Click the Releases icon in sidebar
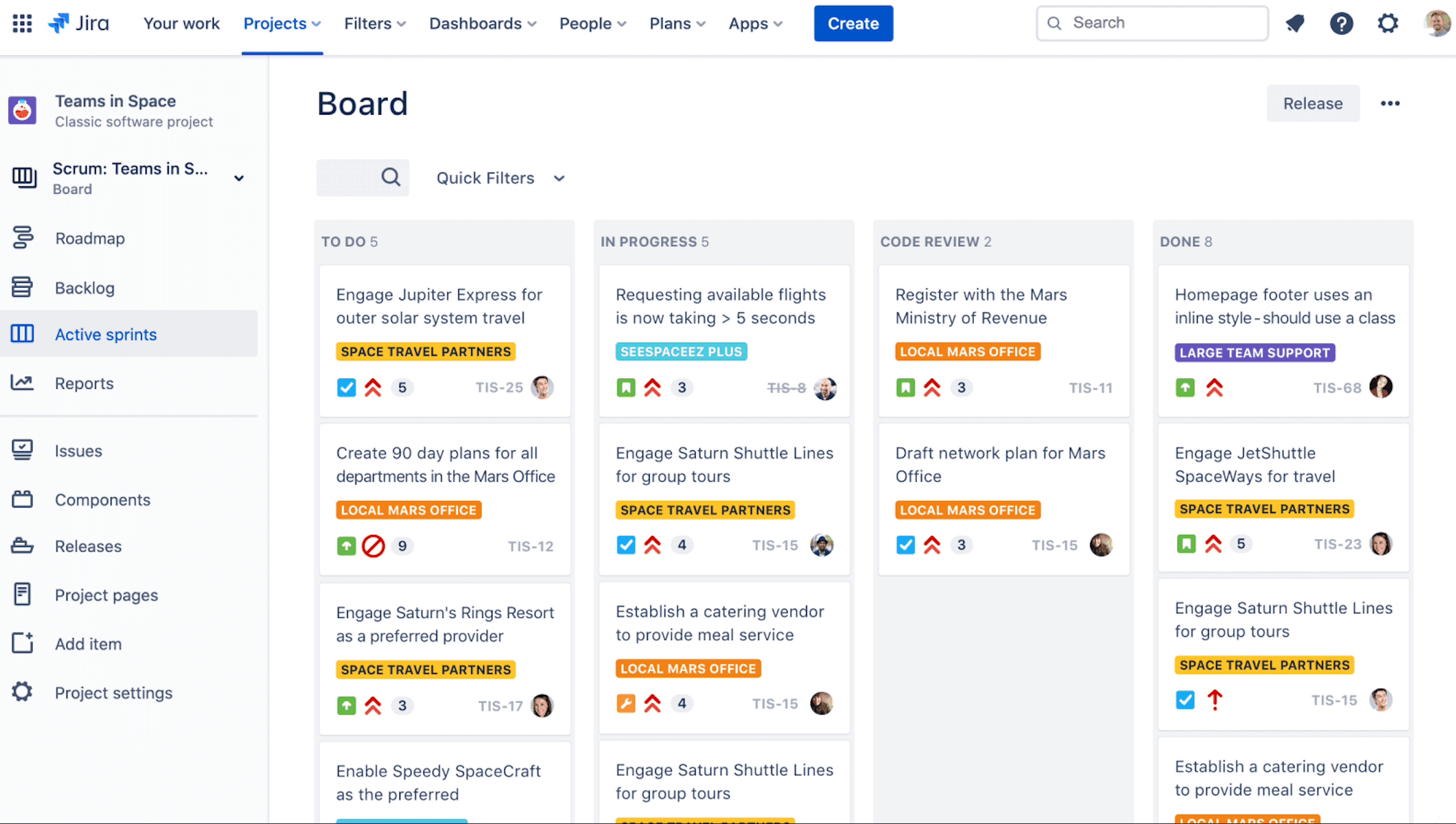The height and width of the screenshot is (824, 1456). click(x=22, y=546)
